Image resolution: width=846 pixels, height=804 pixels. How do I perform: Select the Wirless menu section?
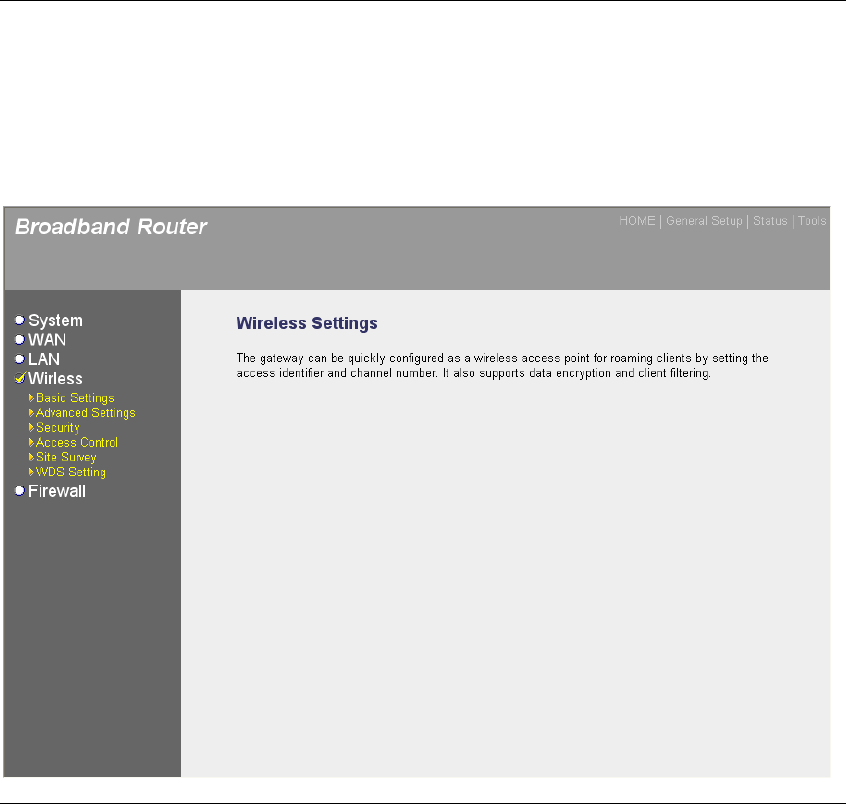click(x=55, y=379)
